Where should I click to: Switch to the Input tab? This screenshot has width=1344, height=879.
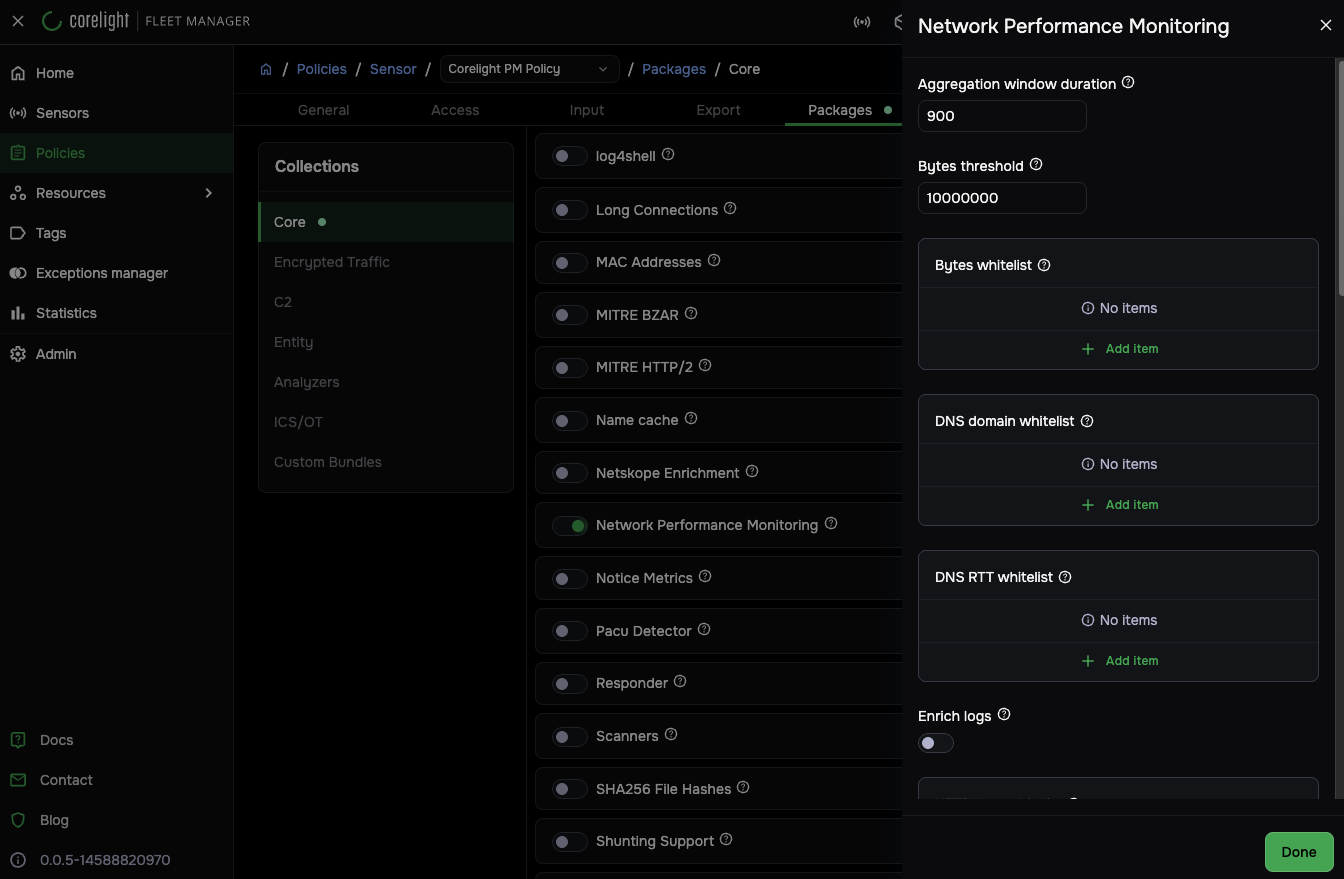(x=587, y=110)
